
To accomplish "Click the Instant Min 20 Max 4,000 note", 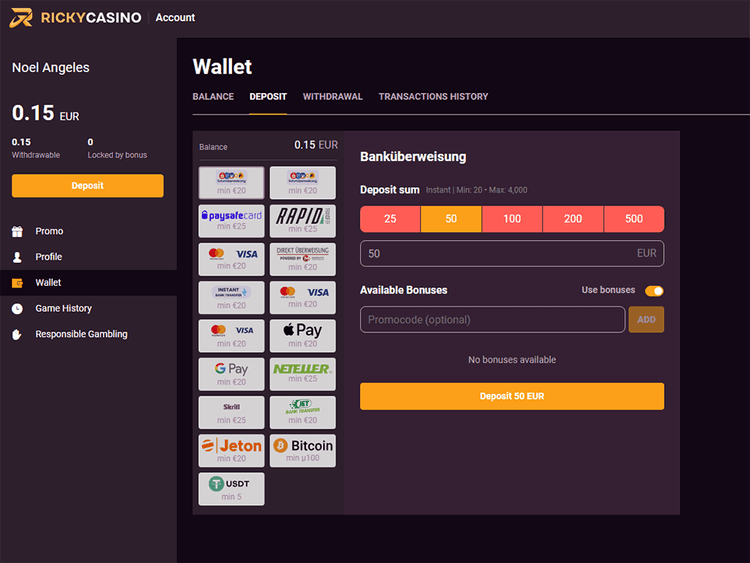I will (x=476, y=190).
